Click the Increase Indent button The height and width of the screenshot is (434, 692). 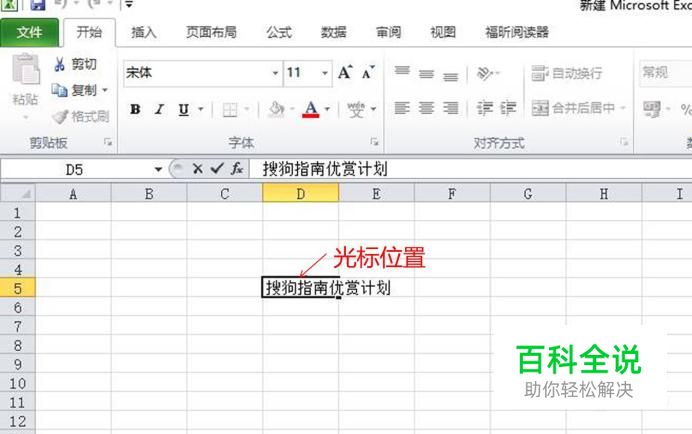[x=508, y=108]
